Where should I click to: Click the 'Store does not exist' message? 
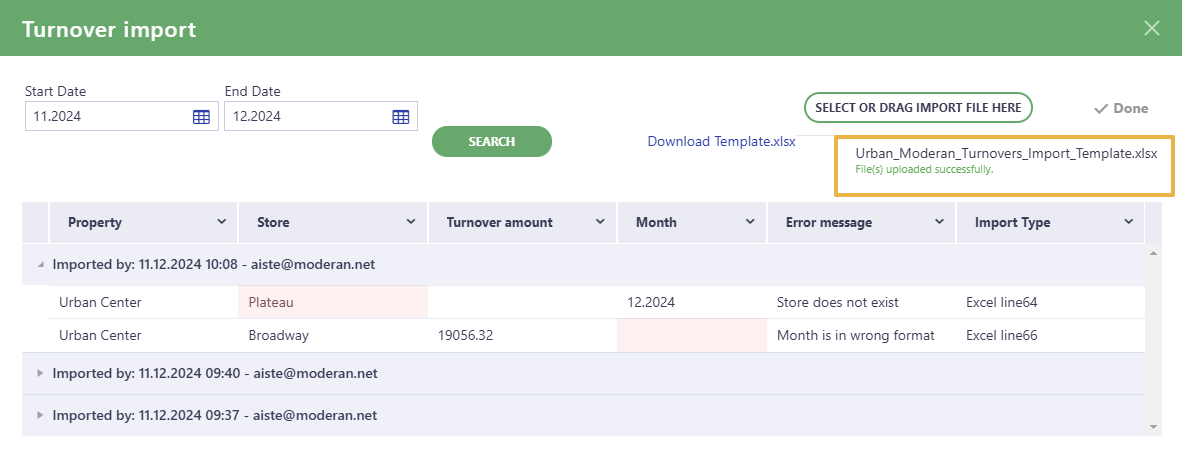click(838, 302)
